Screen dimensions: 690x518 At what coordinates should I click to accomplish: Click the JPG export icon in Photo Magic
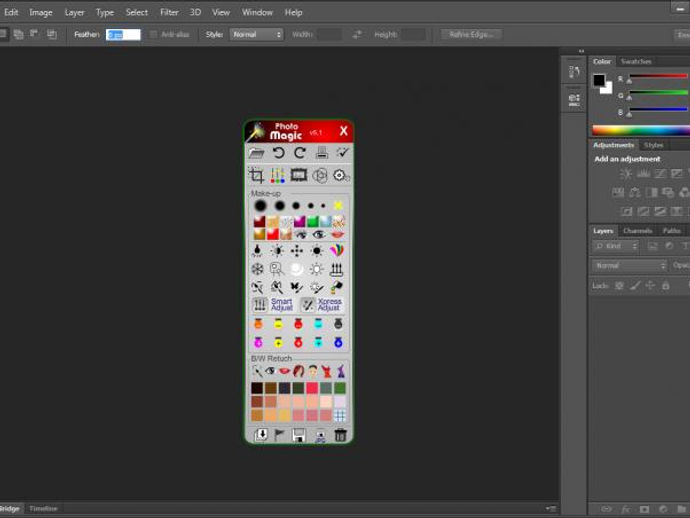320,436
